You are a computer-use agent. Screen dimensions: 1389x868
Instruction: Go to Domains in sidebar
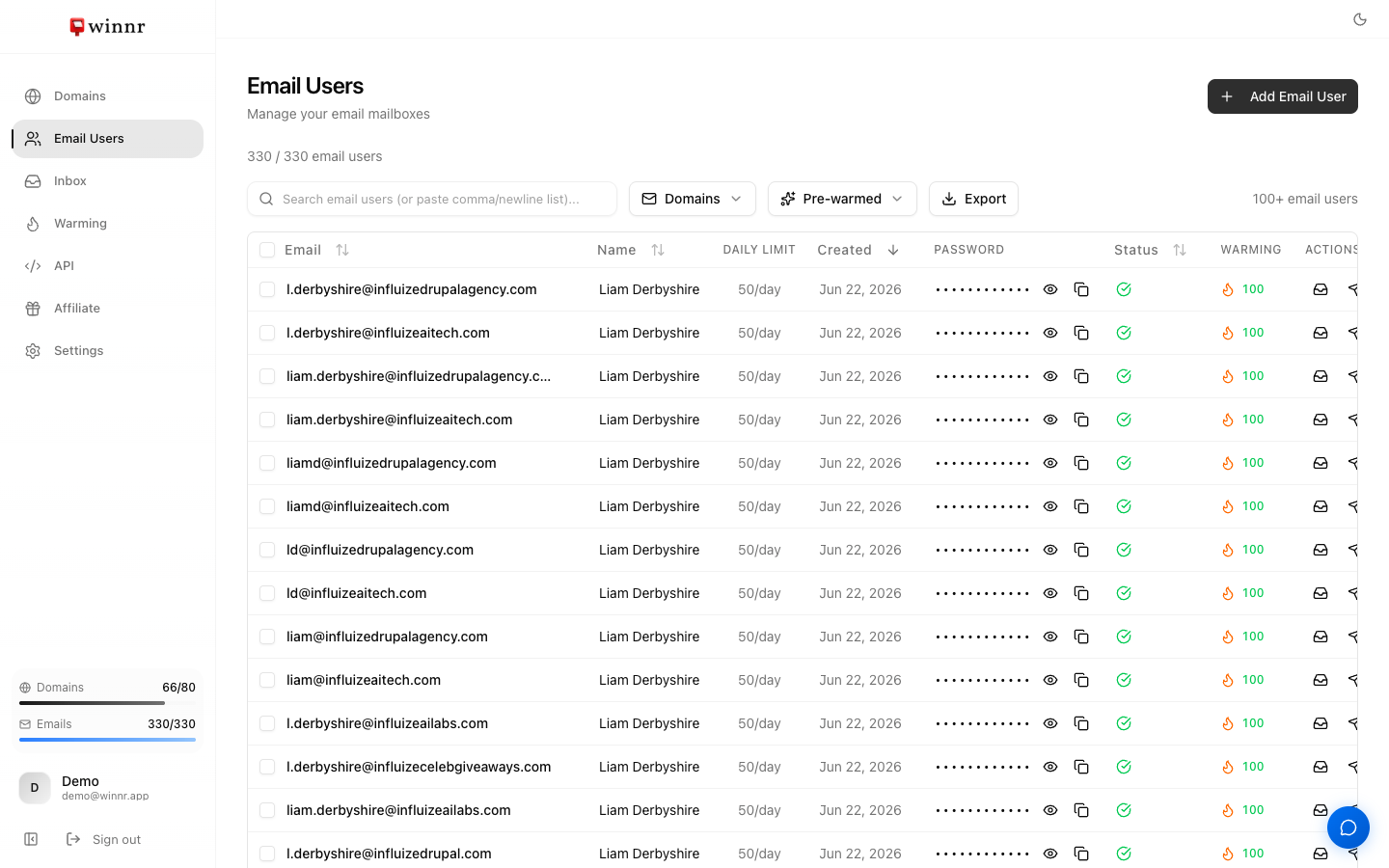pyautogui.click(x=107, y=96)
